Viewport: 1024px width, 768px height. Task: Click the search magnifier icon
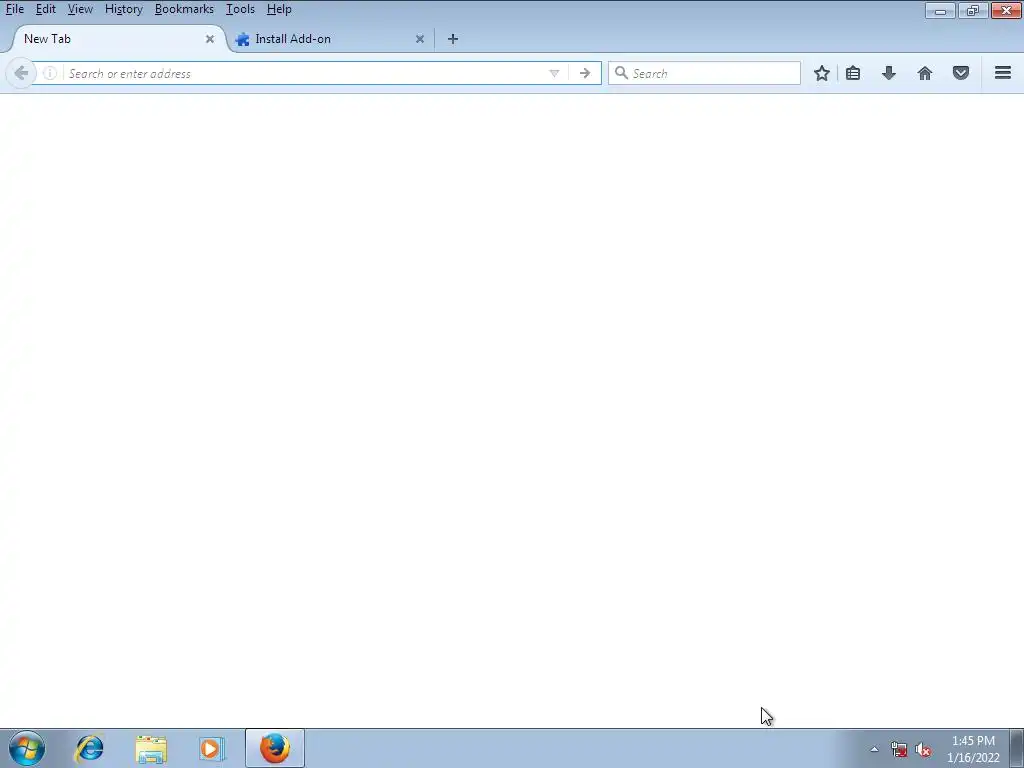621,73
